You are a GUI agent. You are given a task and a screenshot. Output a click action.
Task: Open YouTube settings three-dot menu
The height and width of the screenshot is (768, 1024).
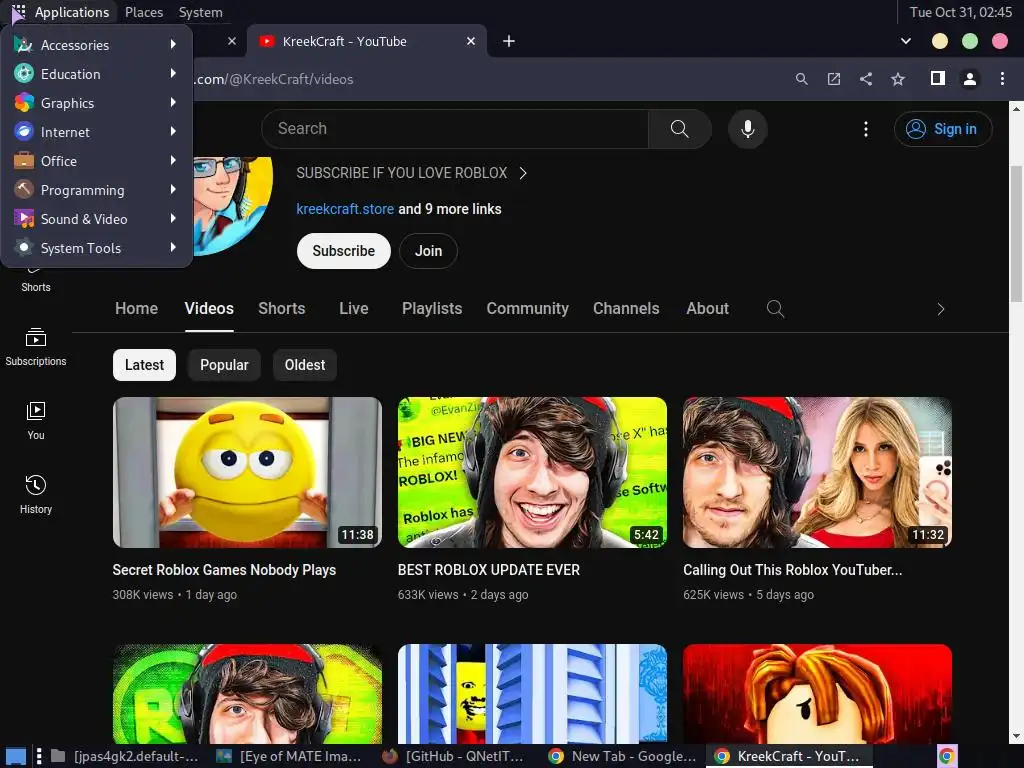pyautogui.click(x=866, y=129)
